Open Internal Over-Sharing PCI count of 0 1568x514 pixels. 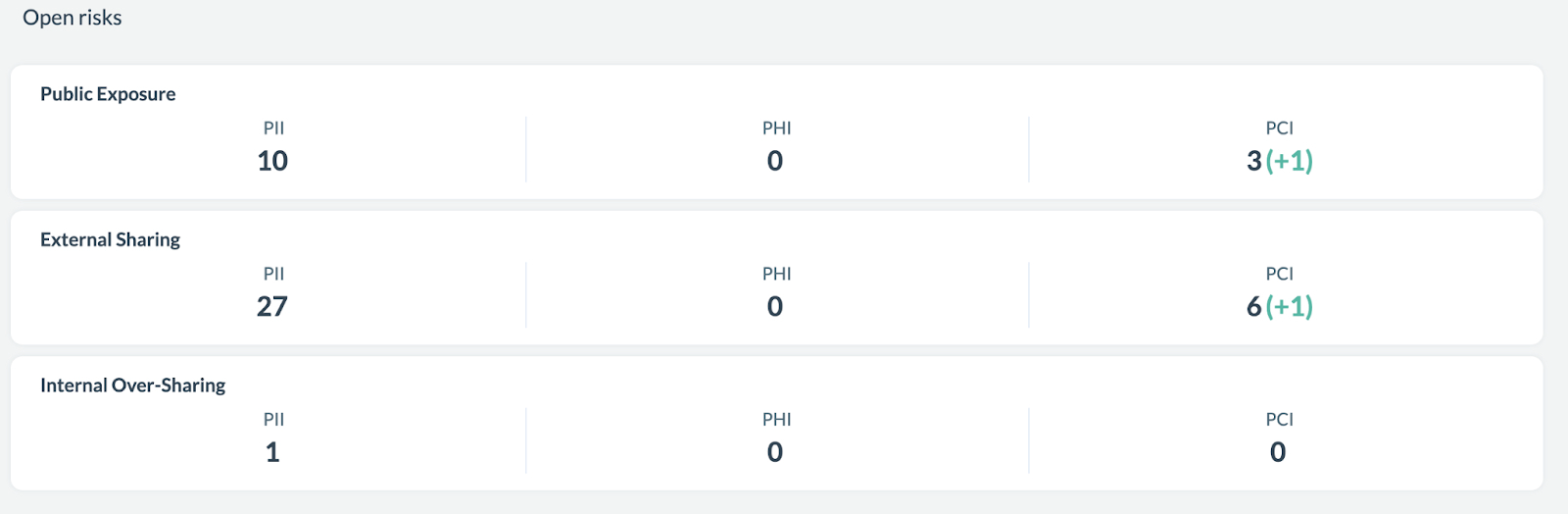(x=1278, y=452)
